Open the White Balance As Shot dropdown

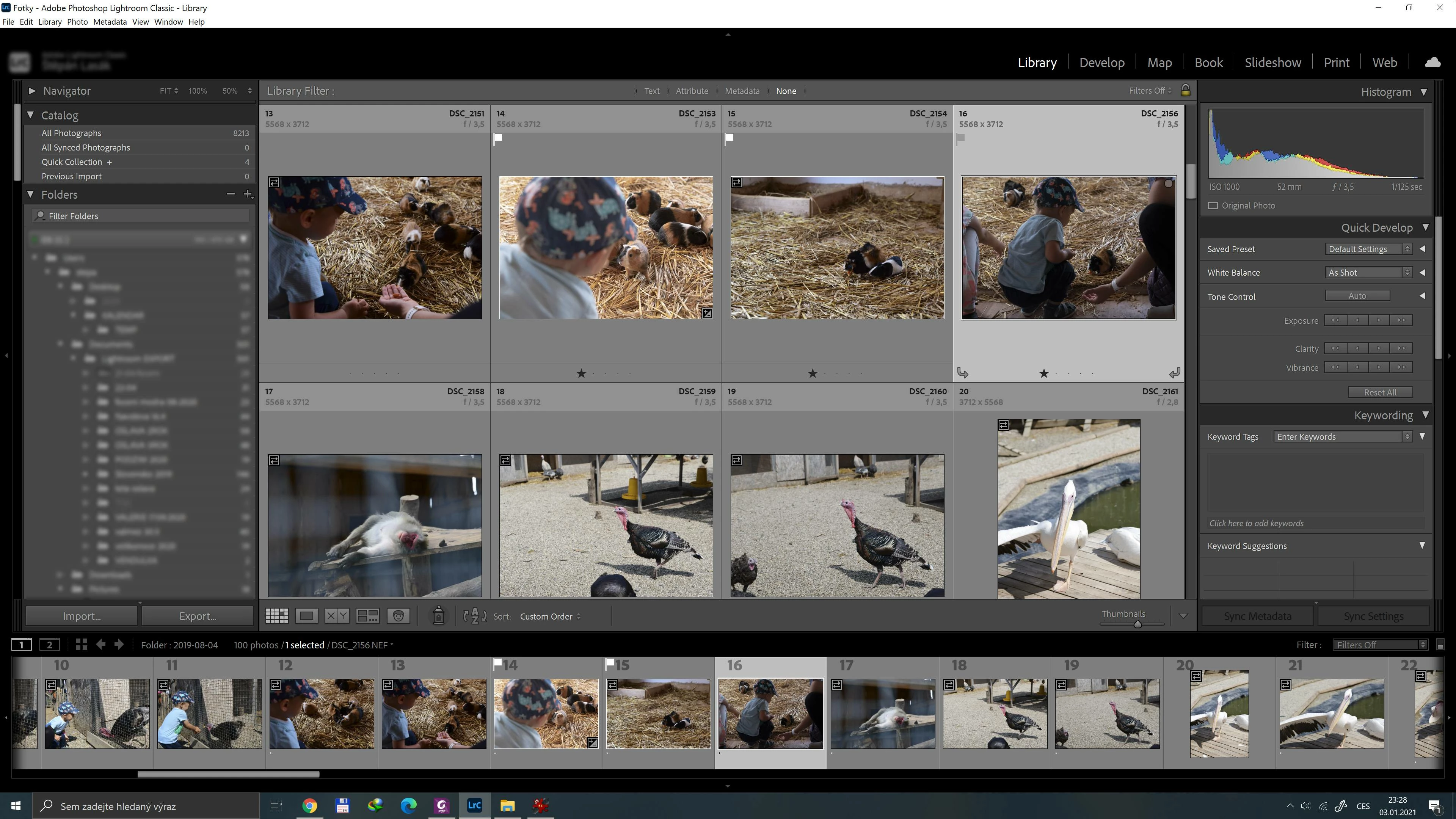(x=1368, y=273)
